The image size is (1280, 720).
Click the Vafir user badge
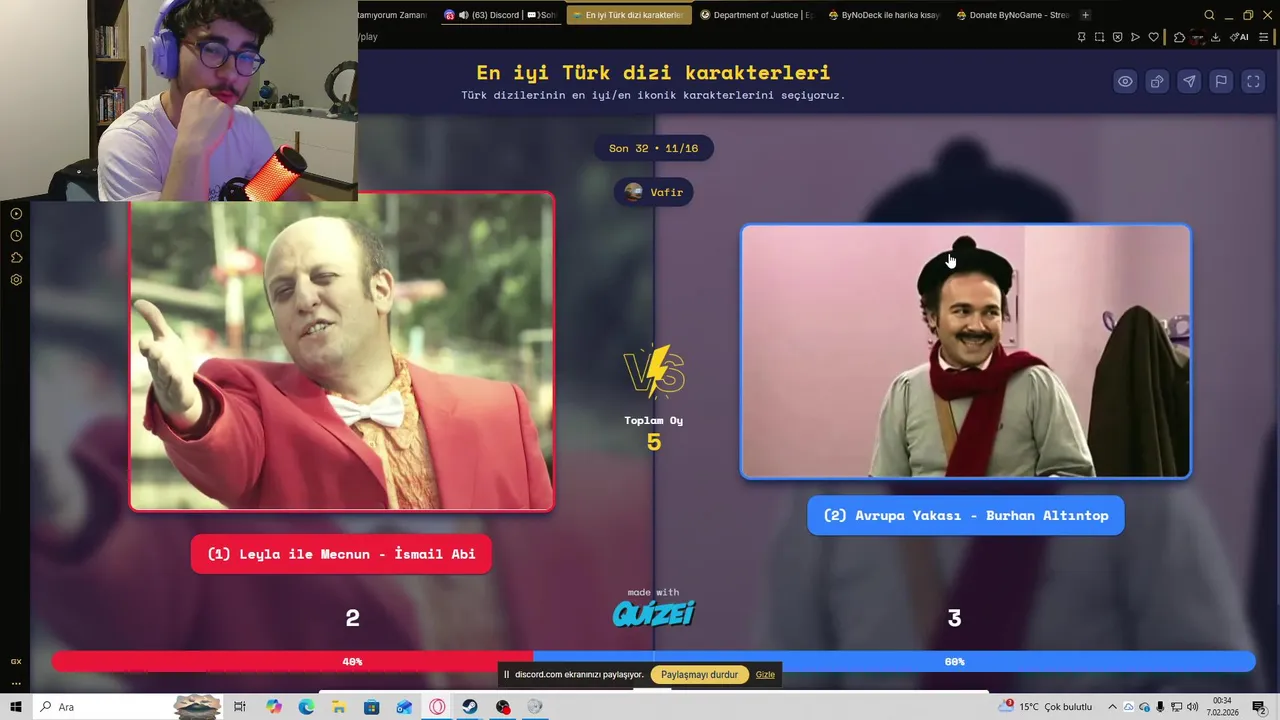653,192
